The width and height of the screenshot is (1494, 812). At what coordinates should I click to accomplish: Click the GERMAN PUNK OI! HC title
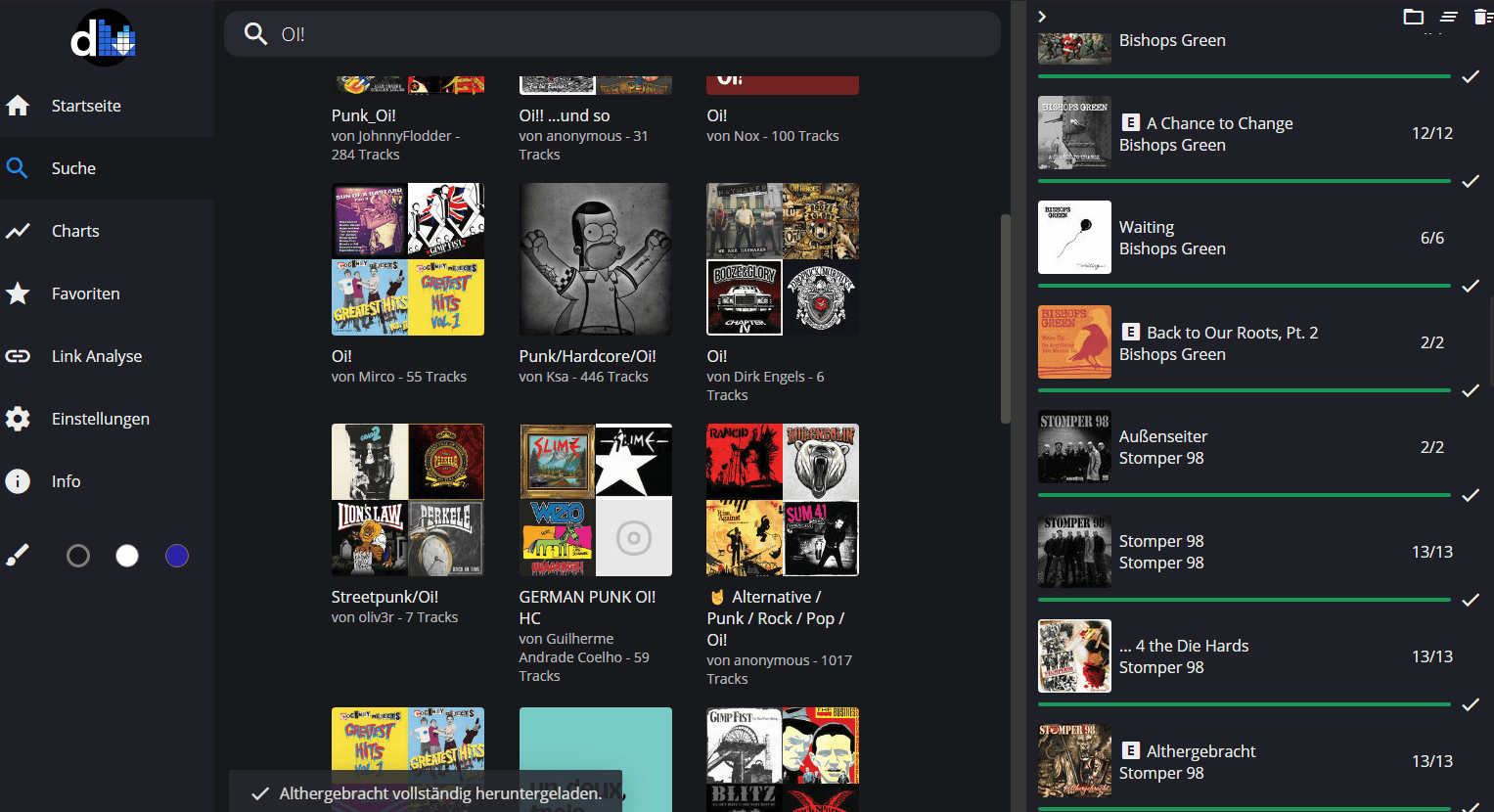tap(587, 608)
